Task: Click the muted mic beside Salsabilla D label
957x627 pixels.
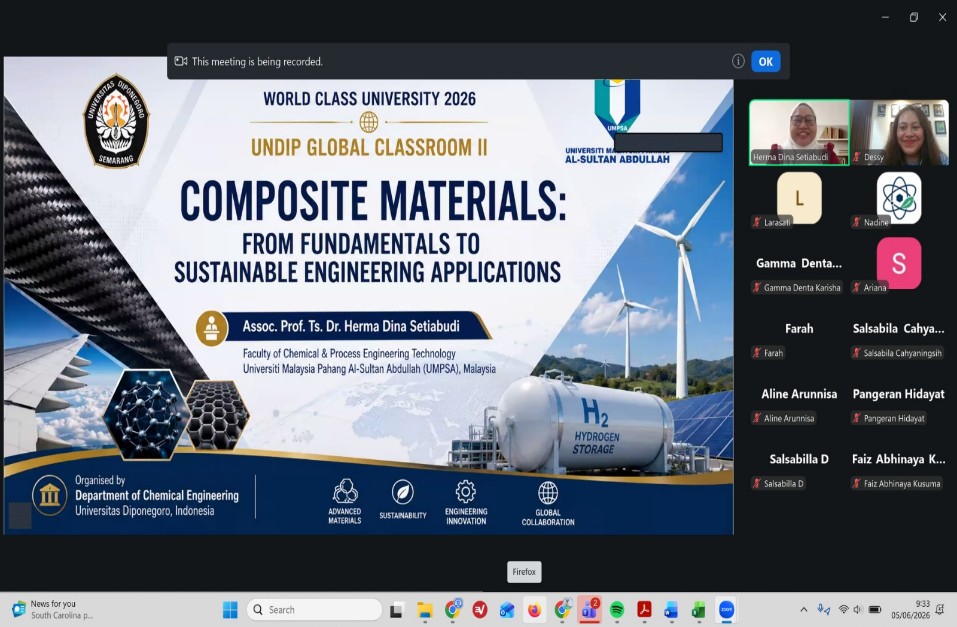Action: coord(757,484)
